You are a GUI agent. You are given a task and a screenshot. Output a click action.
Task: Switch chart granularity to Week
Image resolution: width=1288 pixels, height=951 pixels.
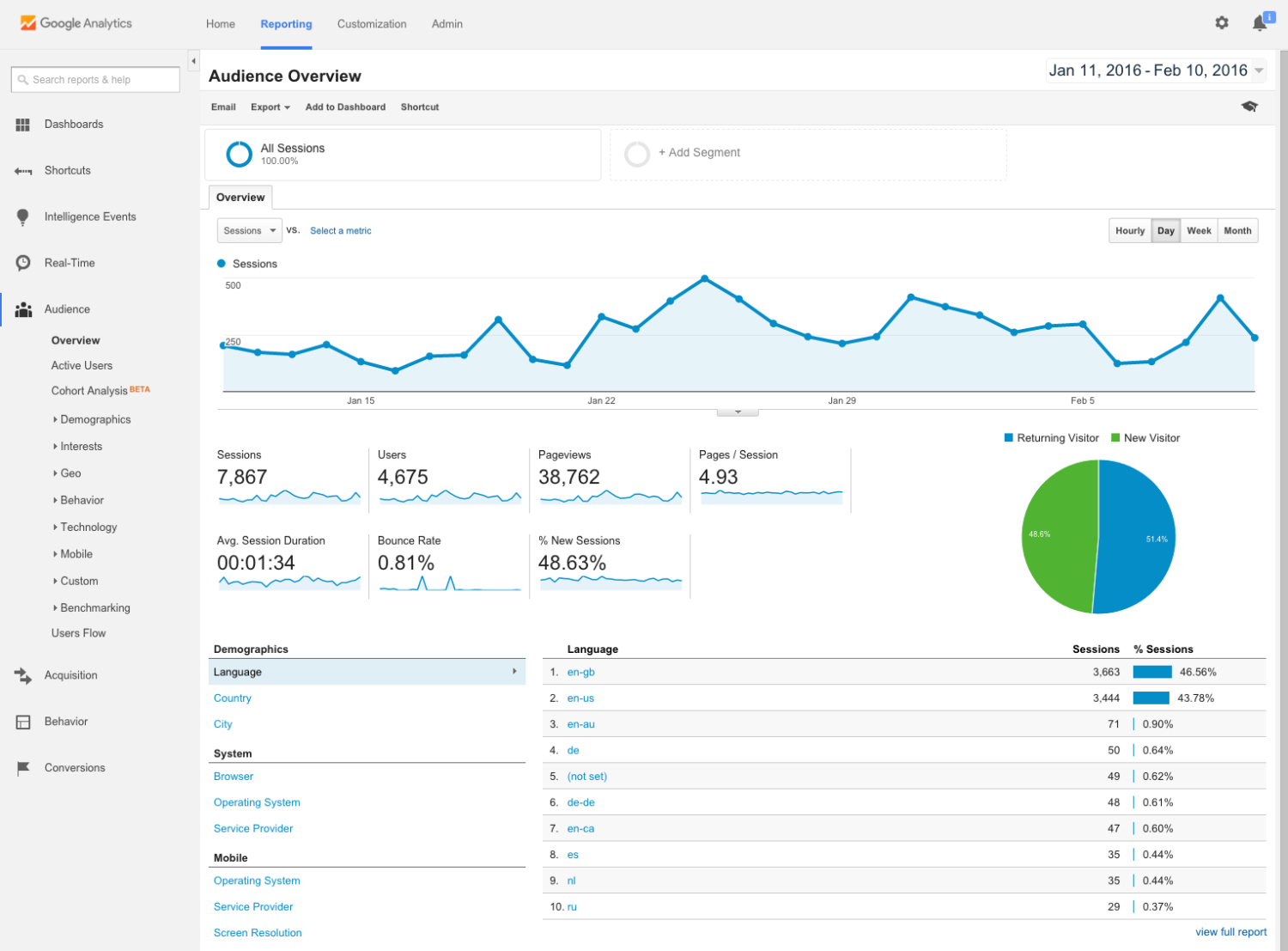(1199, 230)
